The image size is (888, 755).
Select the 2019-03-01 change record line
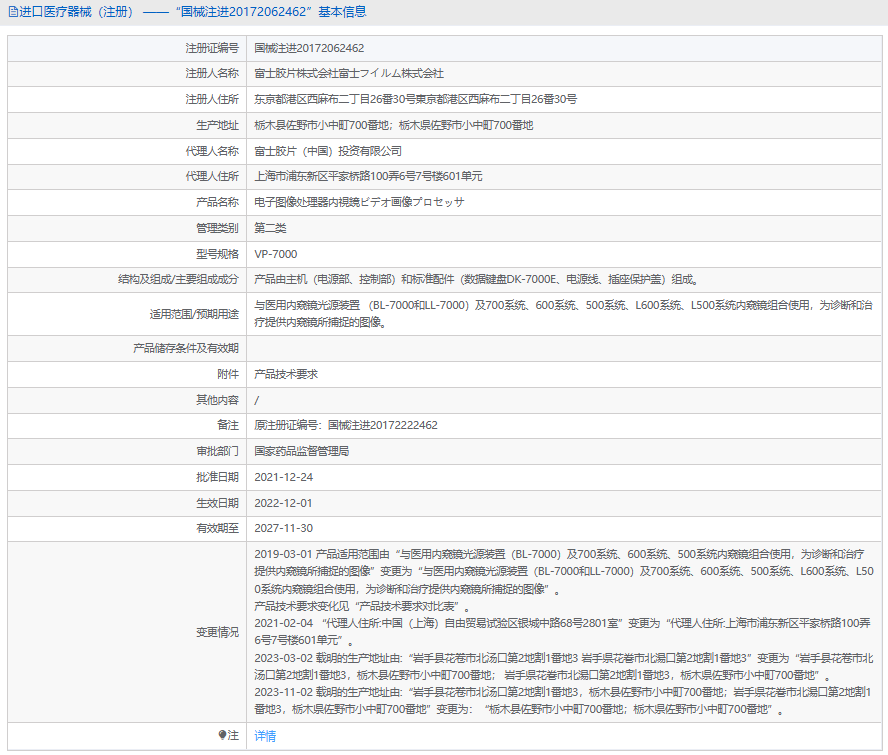563,571
